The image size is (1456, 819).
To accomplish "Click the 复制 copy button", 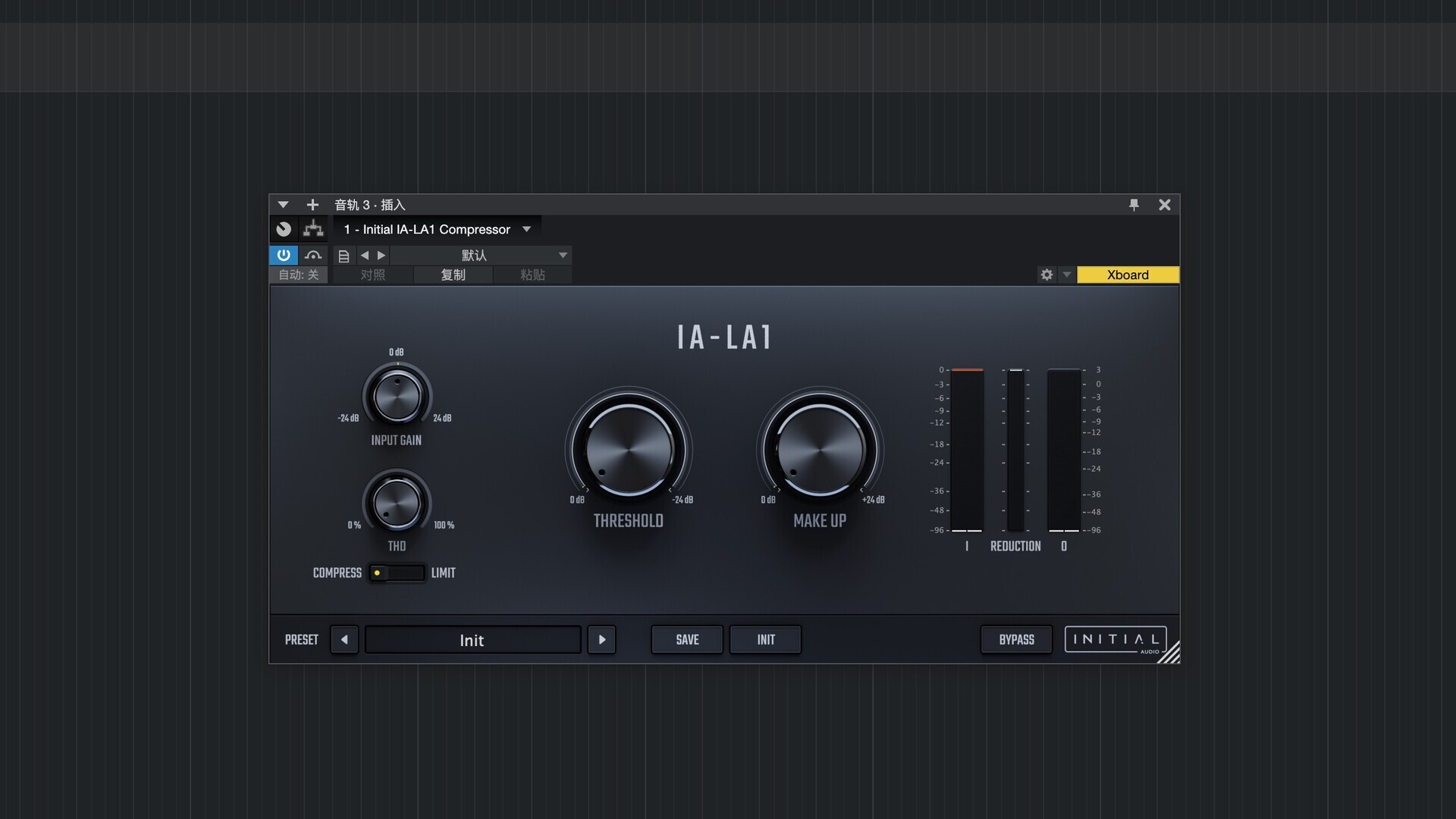I will tap(453, 275).
